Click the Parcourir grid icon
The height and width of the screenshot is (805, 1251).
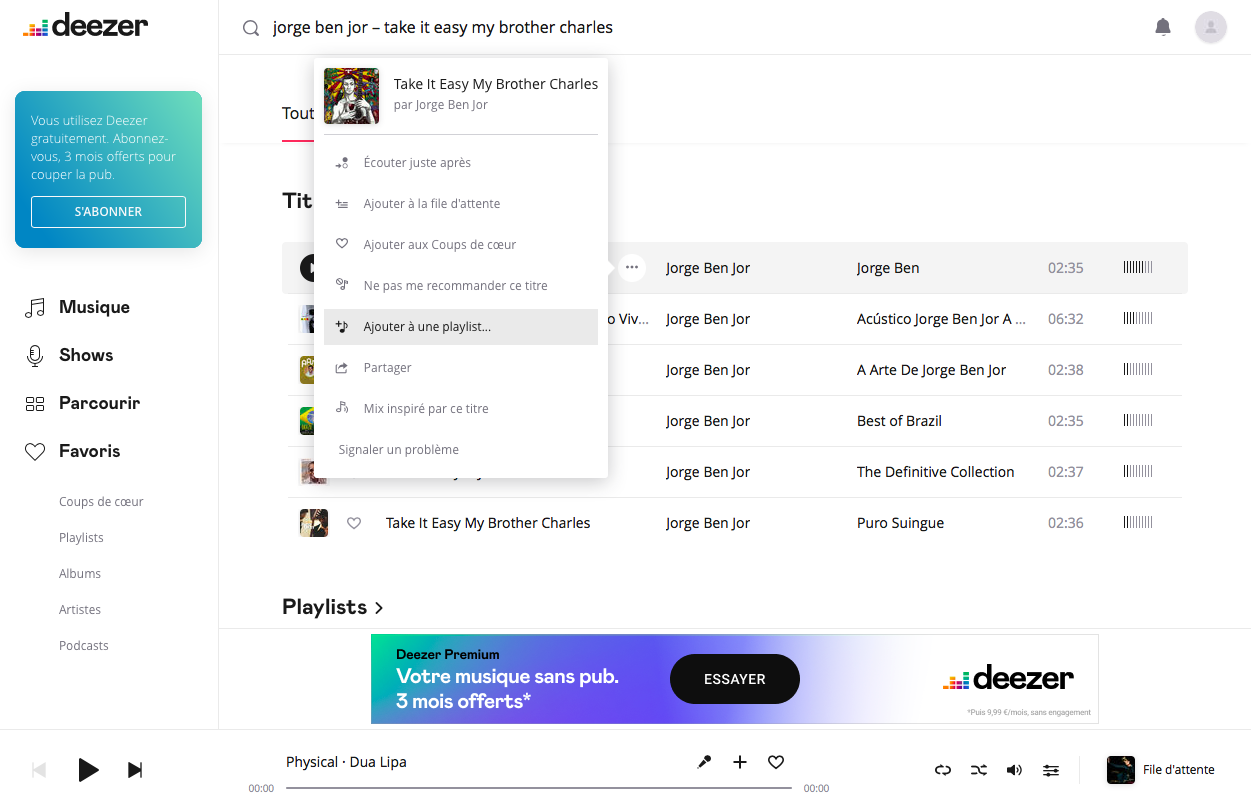point(35,404)
